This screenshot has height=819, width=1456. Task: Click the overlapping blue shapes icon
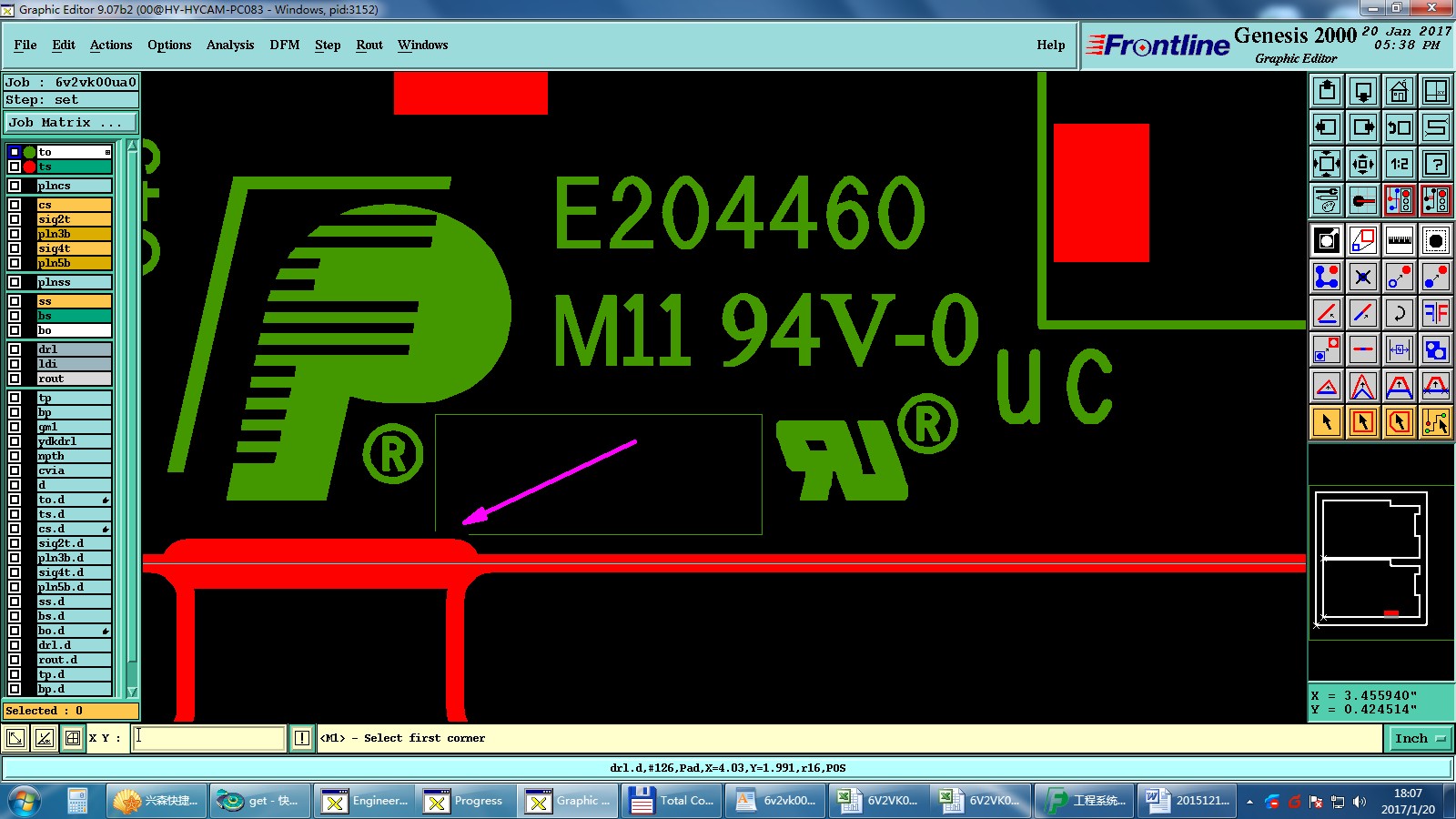coord(1436,349)
